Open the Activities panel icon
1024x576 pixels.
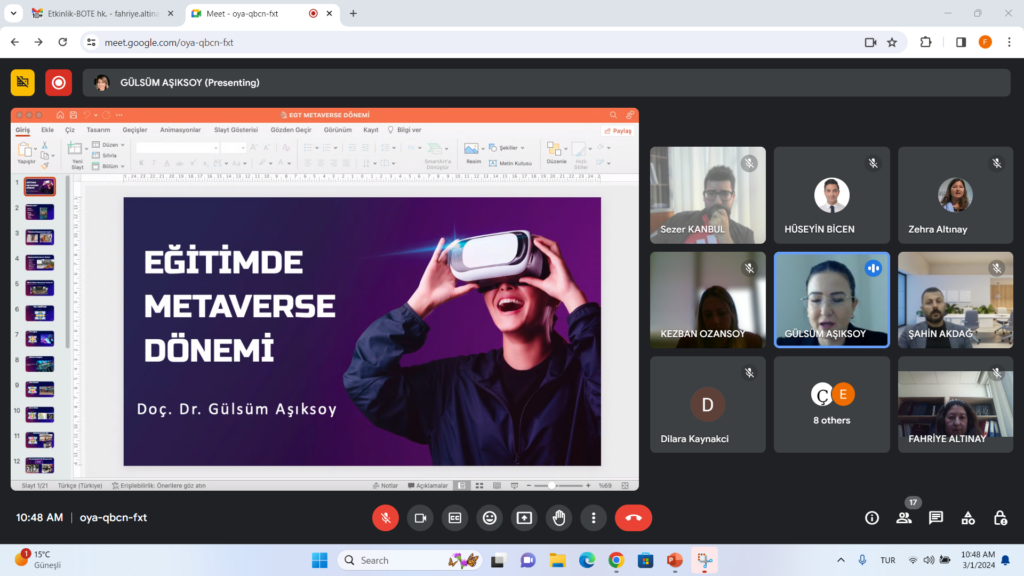pos(968,518)
